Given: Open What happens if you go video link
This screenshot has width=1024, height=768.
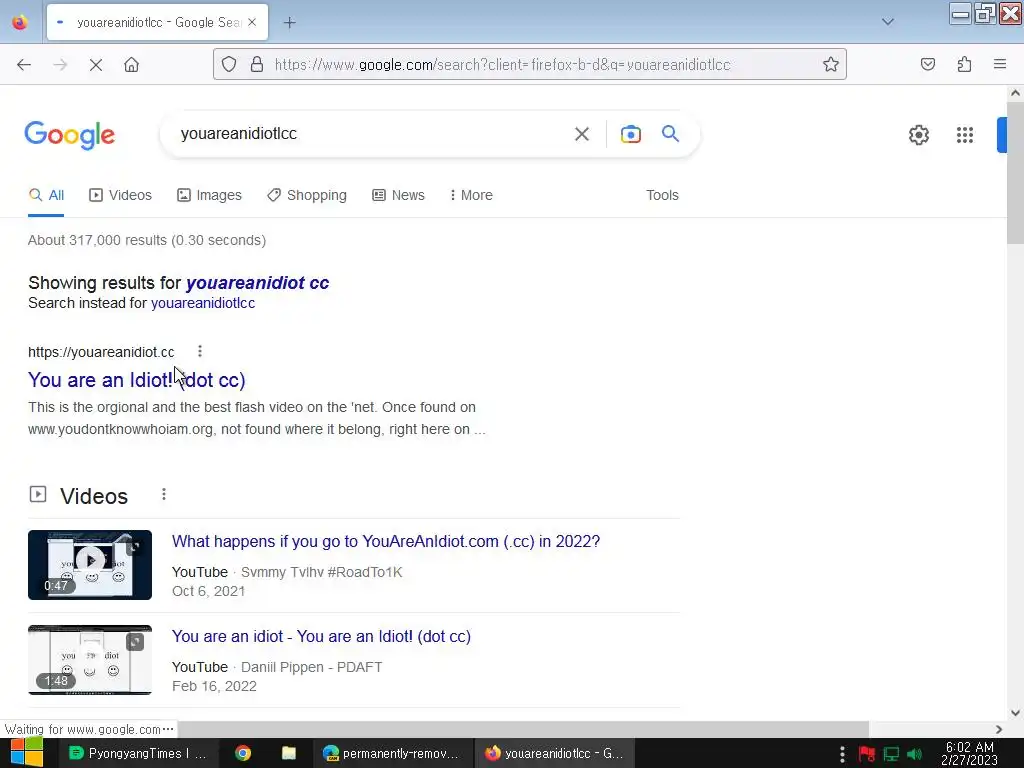Looking at the screenshot, I should pos(386,541).
